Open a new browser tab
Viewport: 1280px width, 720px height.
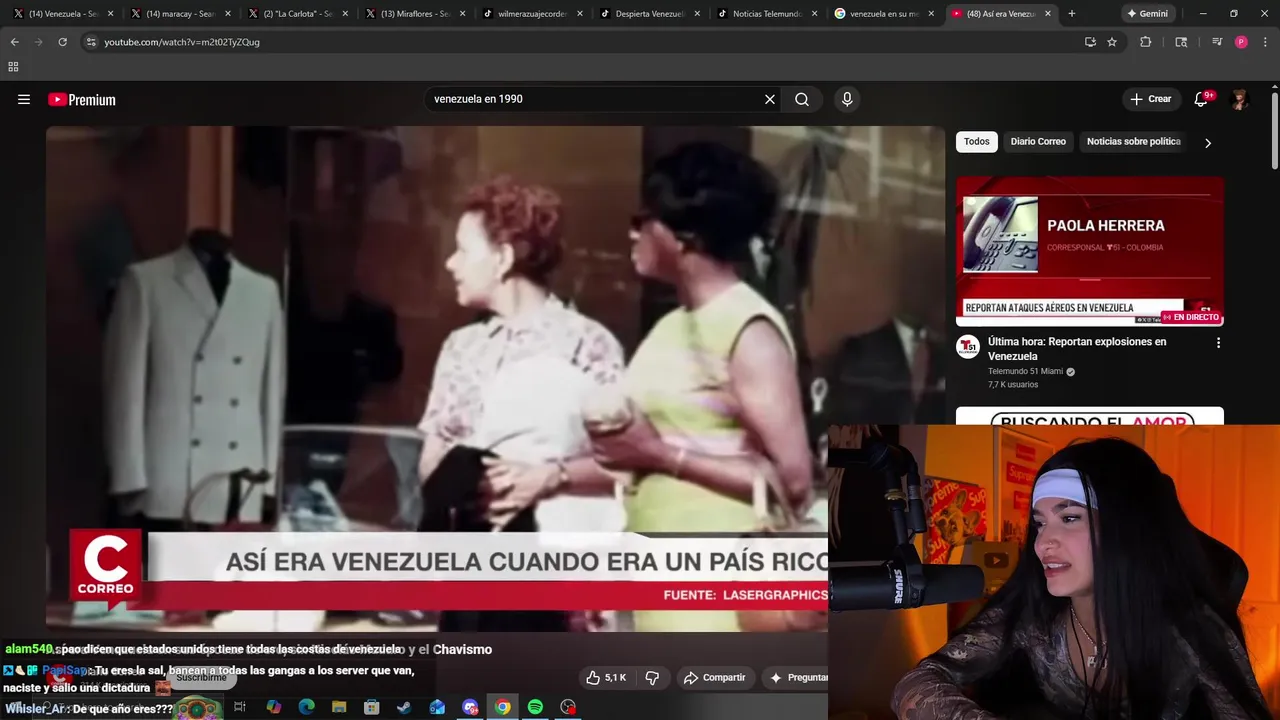coord(1071,14)
